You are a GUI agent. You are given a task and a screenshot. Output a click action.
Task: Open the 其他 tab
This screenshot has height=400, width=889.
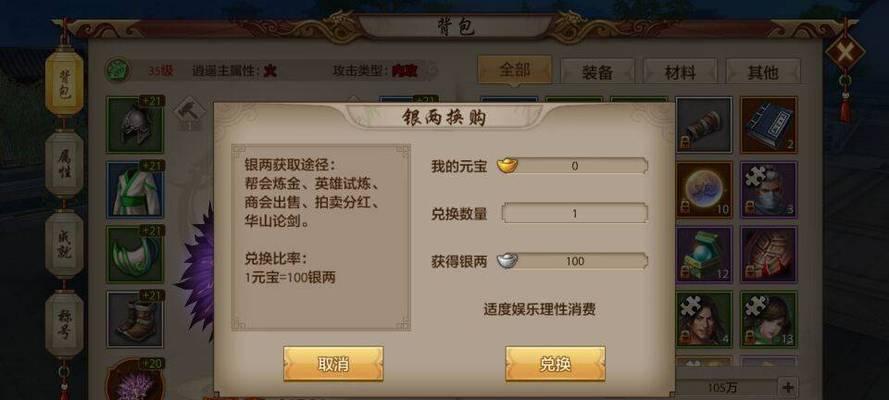[x=763, y=72]
